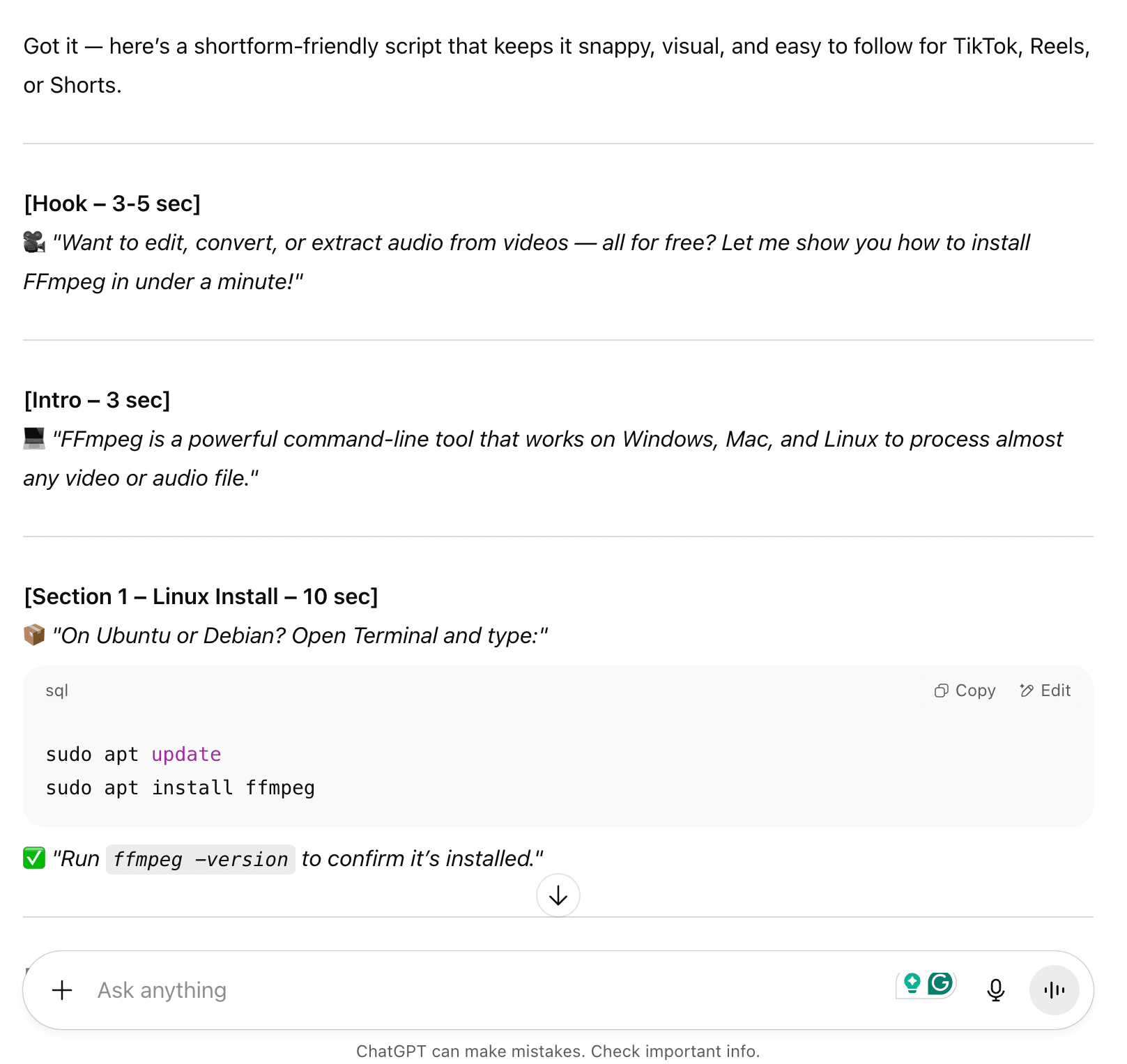Click the laptop emoji by Intro
The image size is (1127, 1064).
[x=34, y=439]
